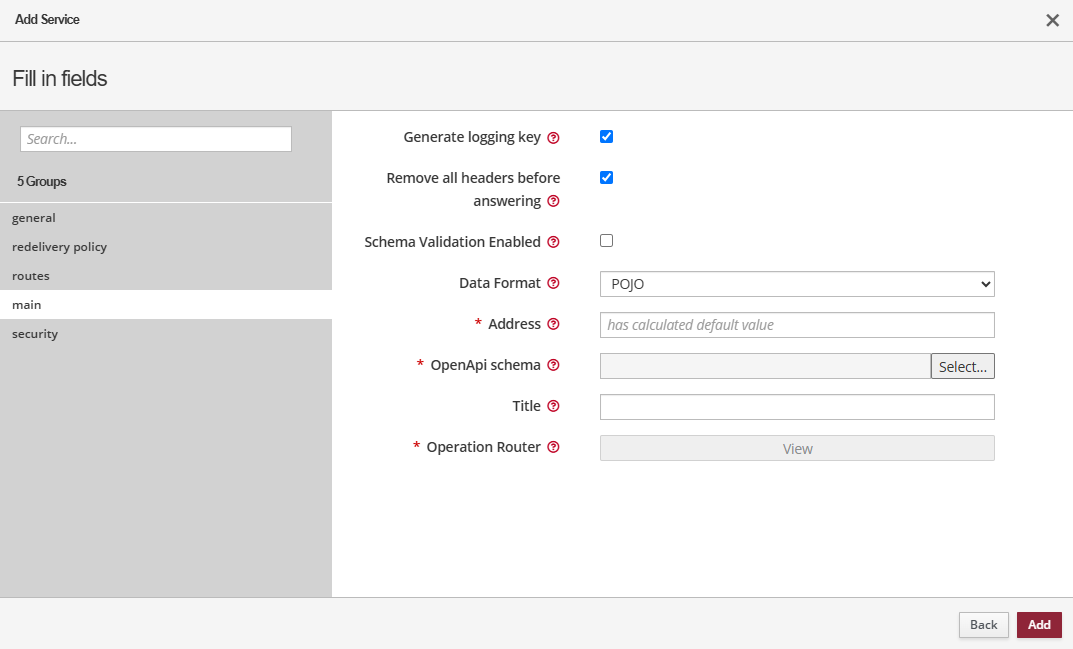Screen dimensions: 1073x649
Task: Uncheck the Generate logging key checkbox
Action: click(x=606, y=137)
